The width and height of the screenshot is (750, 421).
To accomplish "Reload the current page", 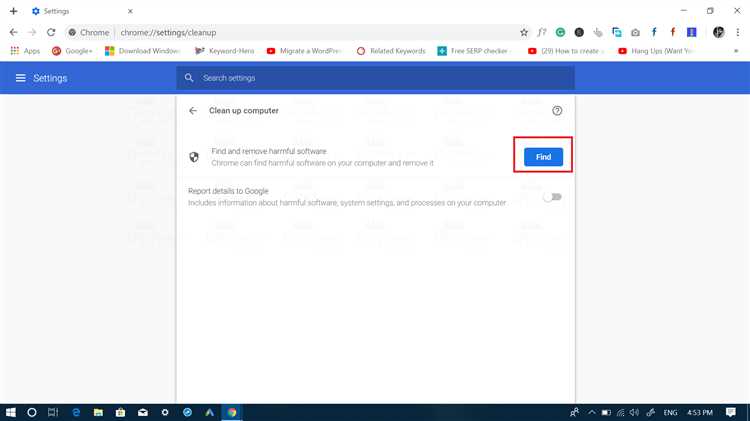I will 51,33.
